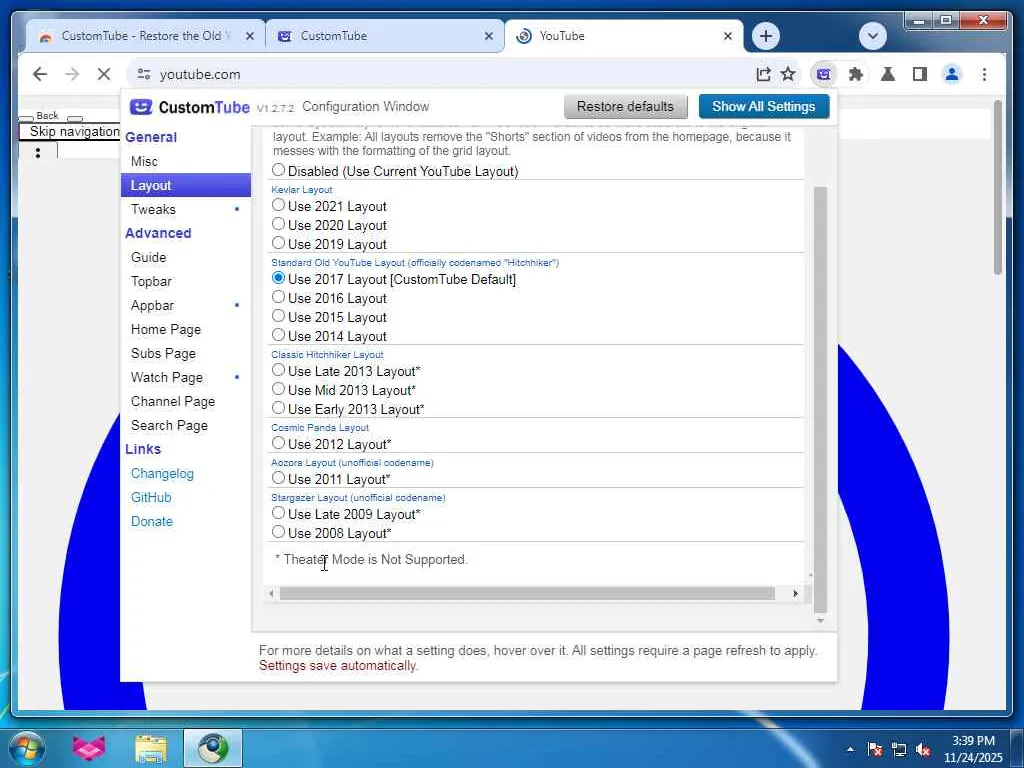The height and width of the screenshot is (768, 1024).
Task: Open Chrome three-dot menu
Action: pyautogui.click(x=984, y=74)
